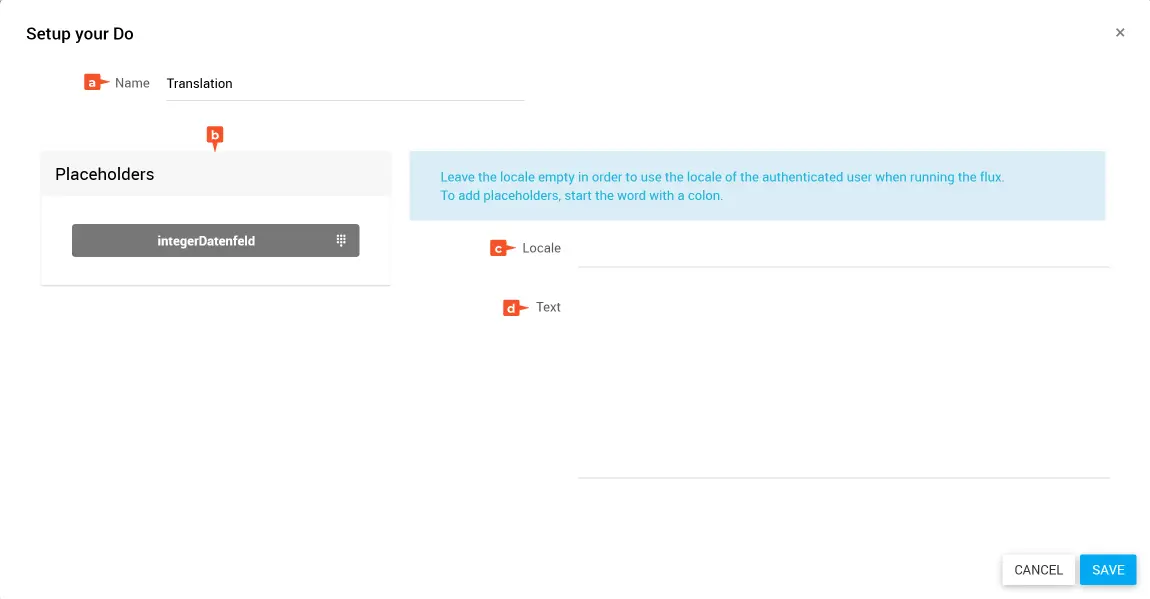Click the Locale label

coord(541,248)
